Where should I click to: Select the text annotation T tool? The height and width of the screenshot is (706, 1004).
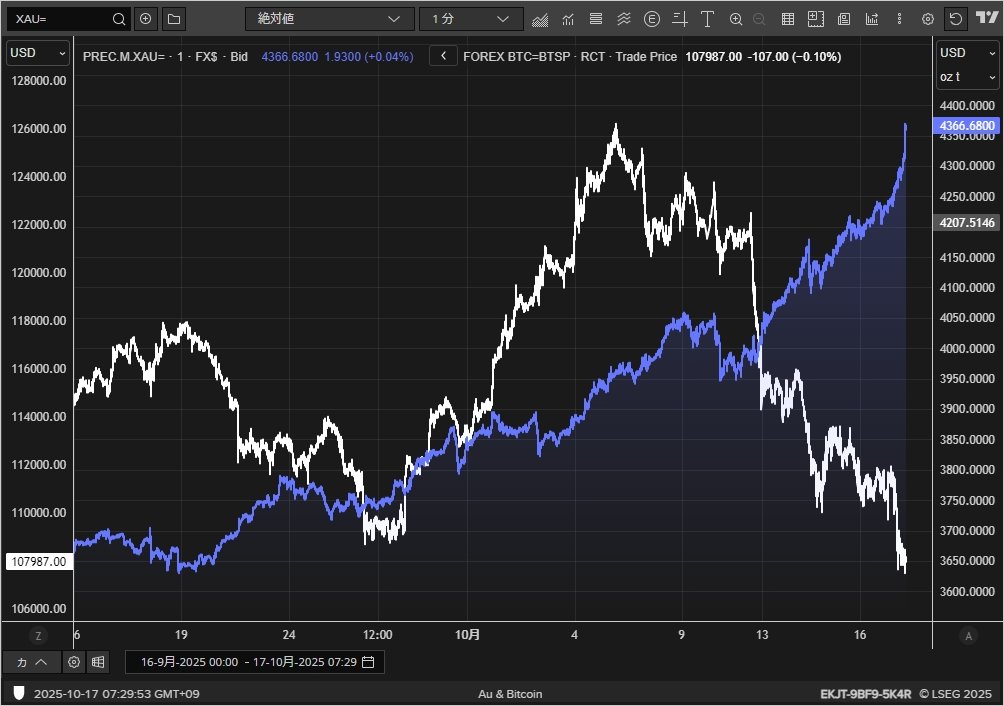click(x=707, y=19)
